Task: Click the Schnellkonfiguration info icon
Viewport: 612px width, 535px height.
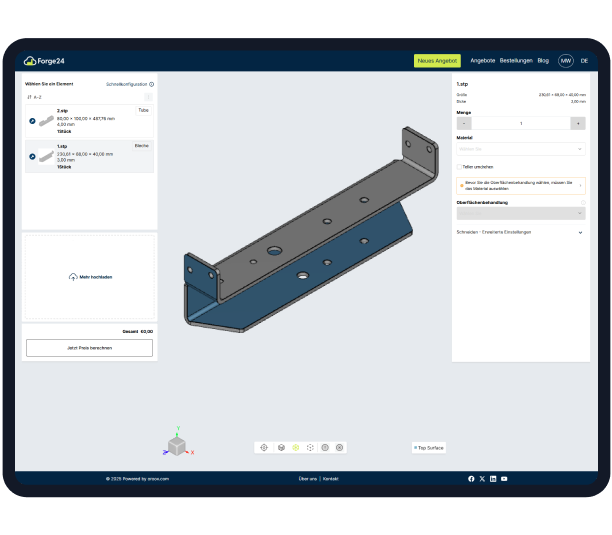Action: point(152,84)
